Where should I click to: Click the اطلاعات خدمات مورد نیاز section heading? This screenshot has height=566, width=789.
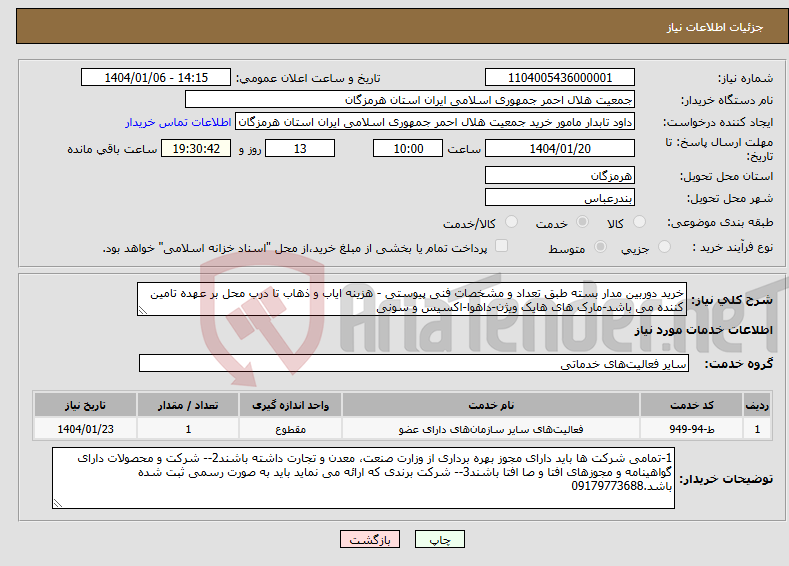(703, 330)
